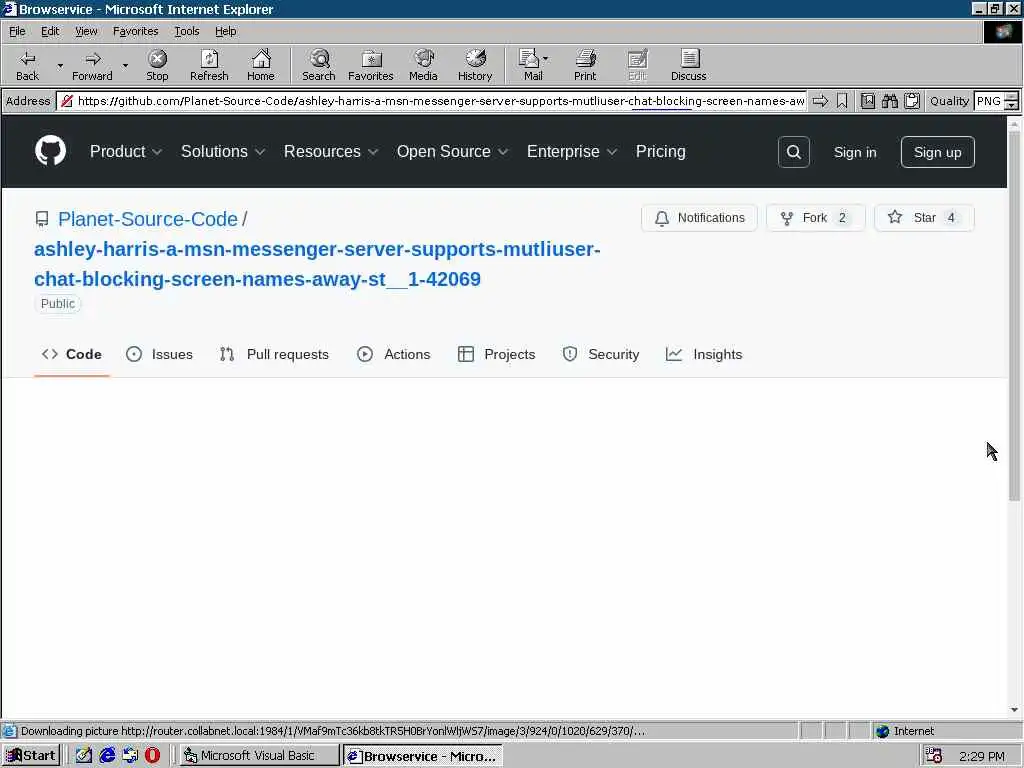The width and height of the screenshot is (1024, 768).
Task: Expand the Solutions navigation dropdown
Action: pos(223,152)
